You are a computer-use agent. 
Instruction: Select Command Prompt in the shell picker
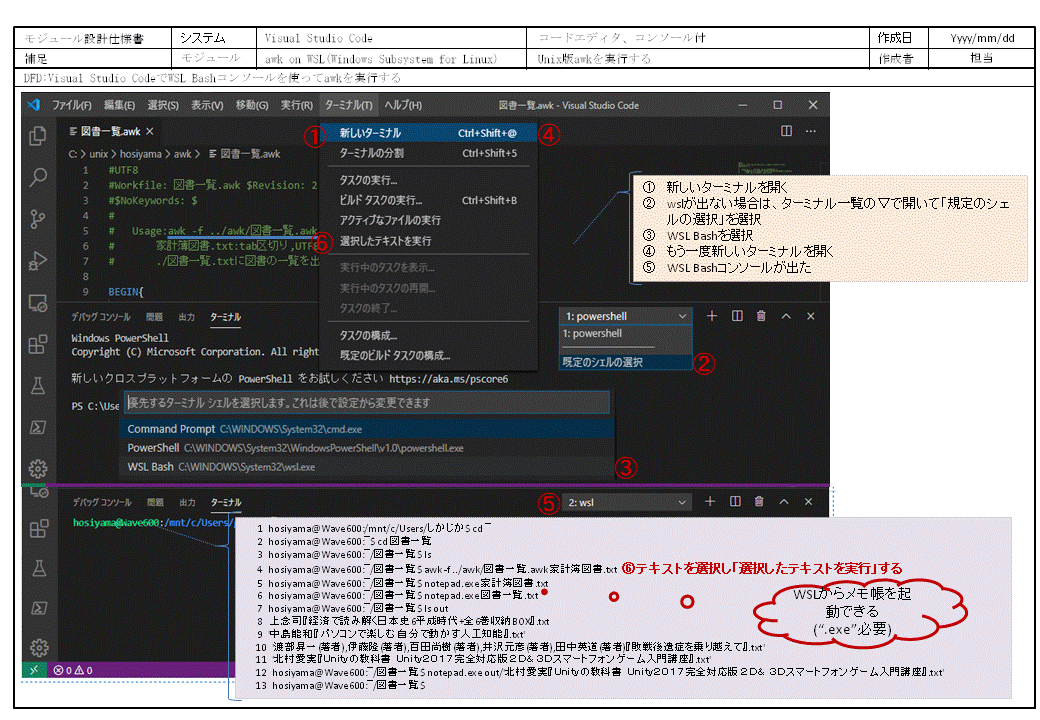tap(367, 429)
